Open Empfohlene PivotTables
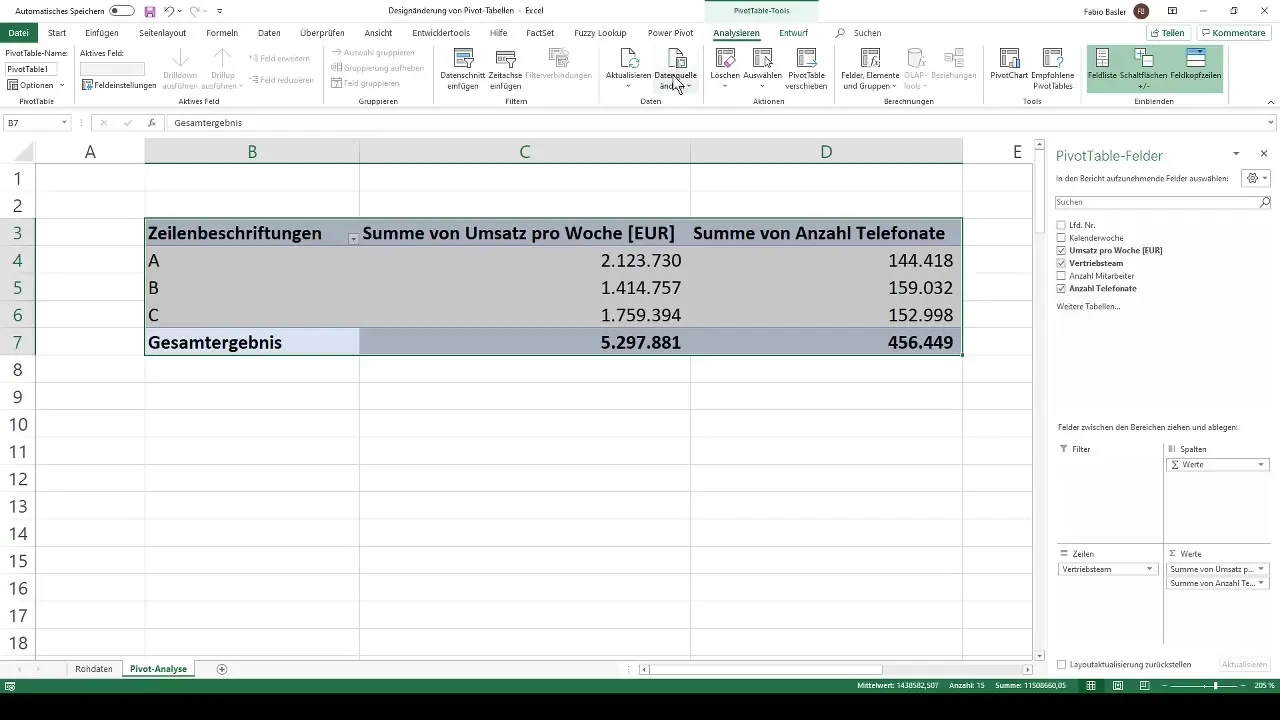This screenshot has width=1280, height=720. (1053, 68)
